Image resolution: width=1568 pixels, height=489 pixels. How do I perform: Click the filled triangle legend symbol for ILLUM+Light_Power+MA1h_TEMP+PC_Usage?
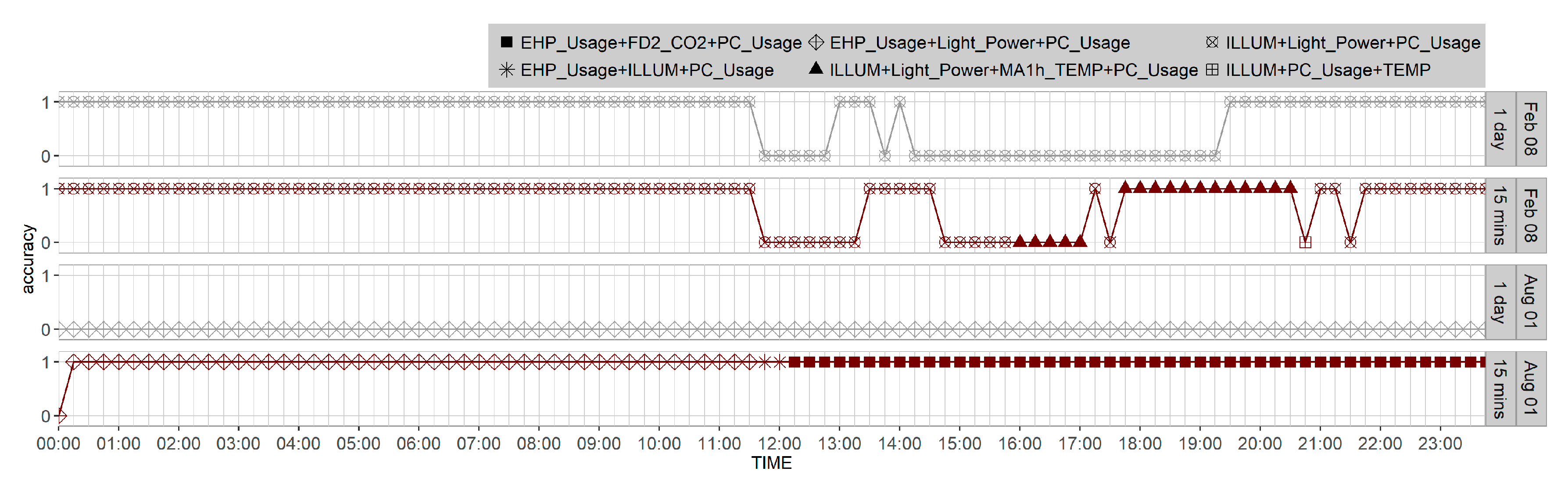pyautogui.click(x=816, y=68)
